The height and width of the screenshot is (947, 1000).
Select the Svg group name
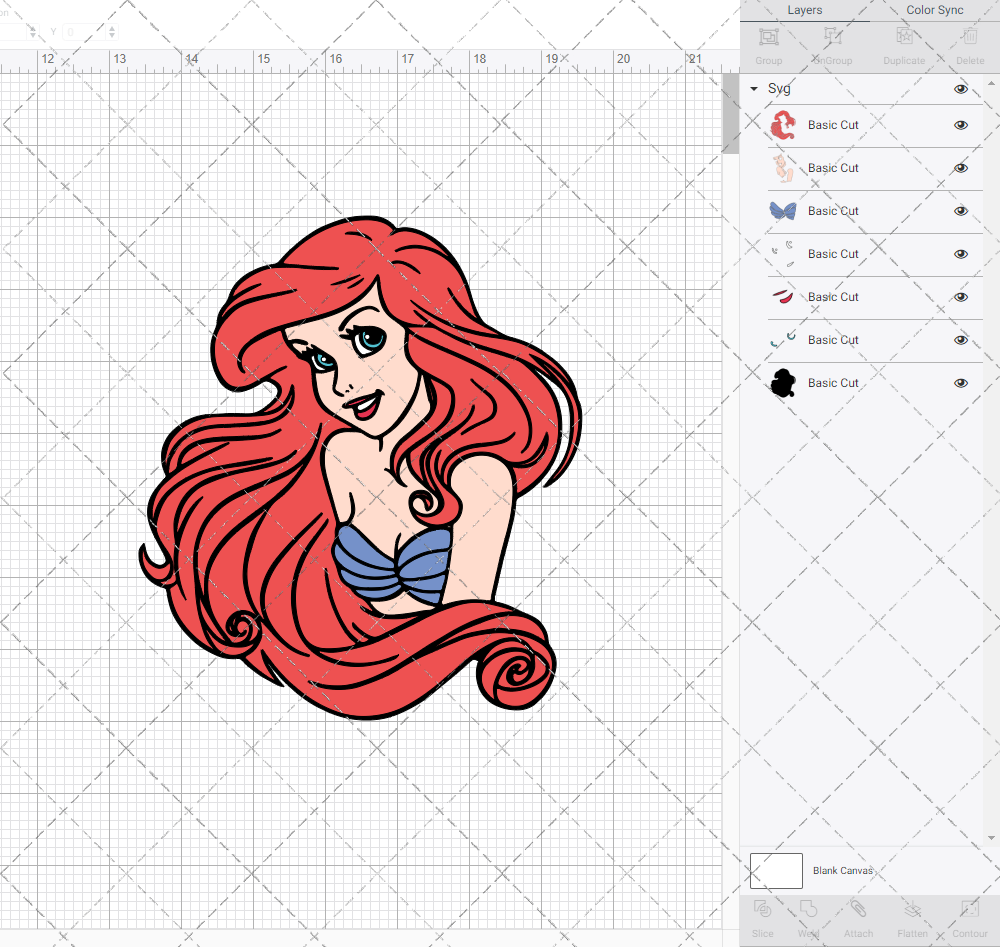point(779,89)
